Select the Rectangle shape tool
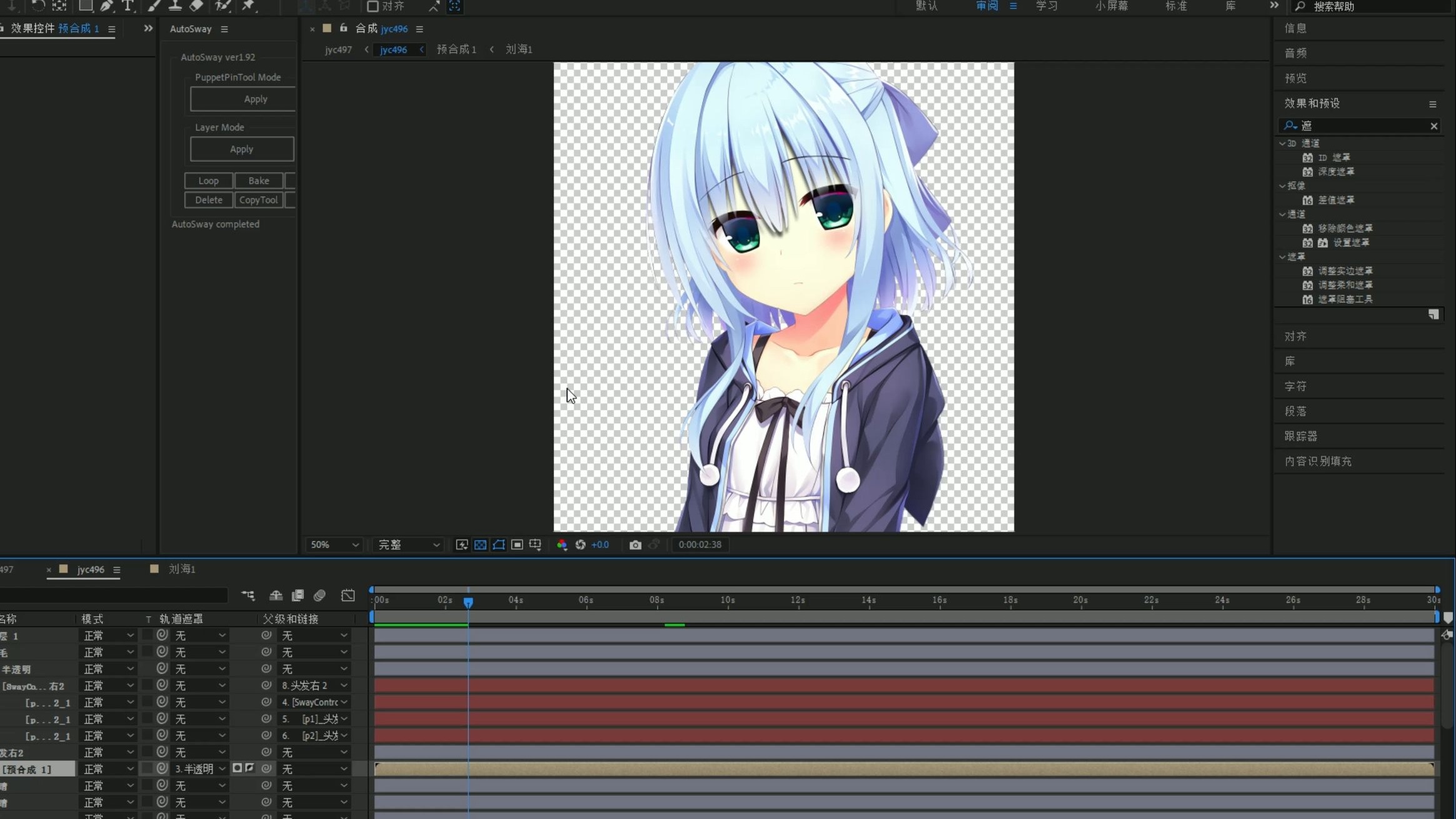 pyautogui.click(x=86, y=6)
